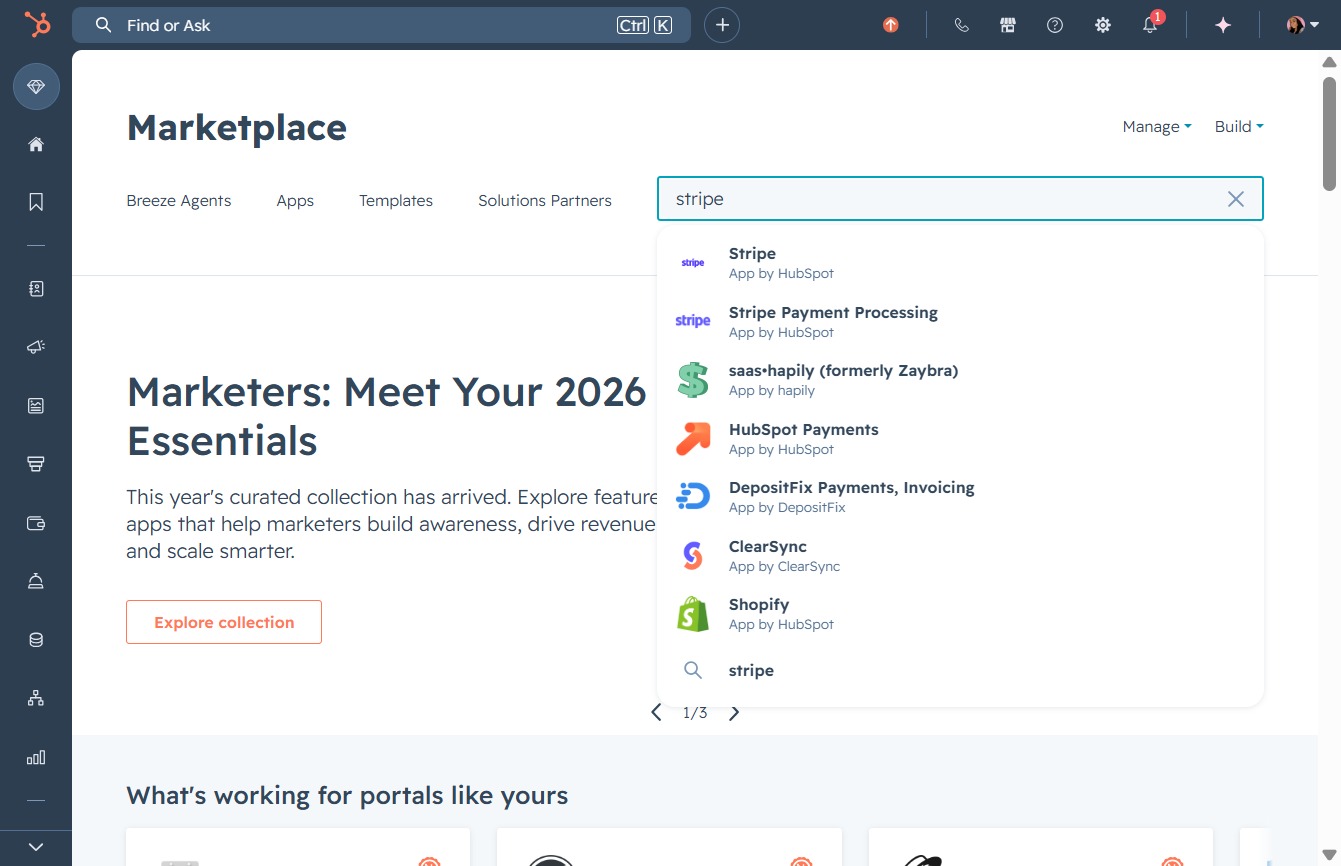Click the marketplace storefront icon in top bar
The height and width of the screenshot is (866, 1341).
click(1008, 25)
